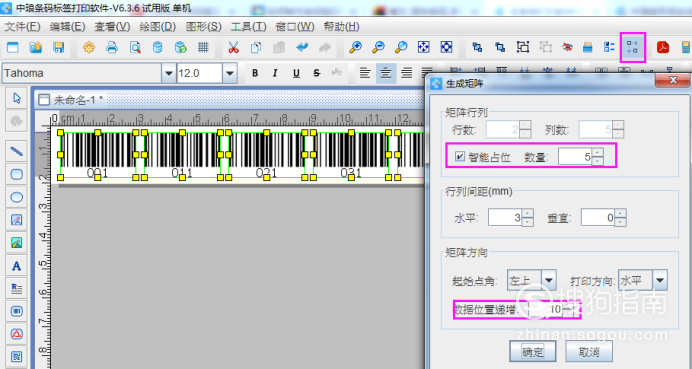Screen dimensions: 692x369
Task: Toggle Bold formatting button
Action: point(255,73)
